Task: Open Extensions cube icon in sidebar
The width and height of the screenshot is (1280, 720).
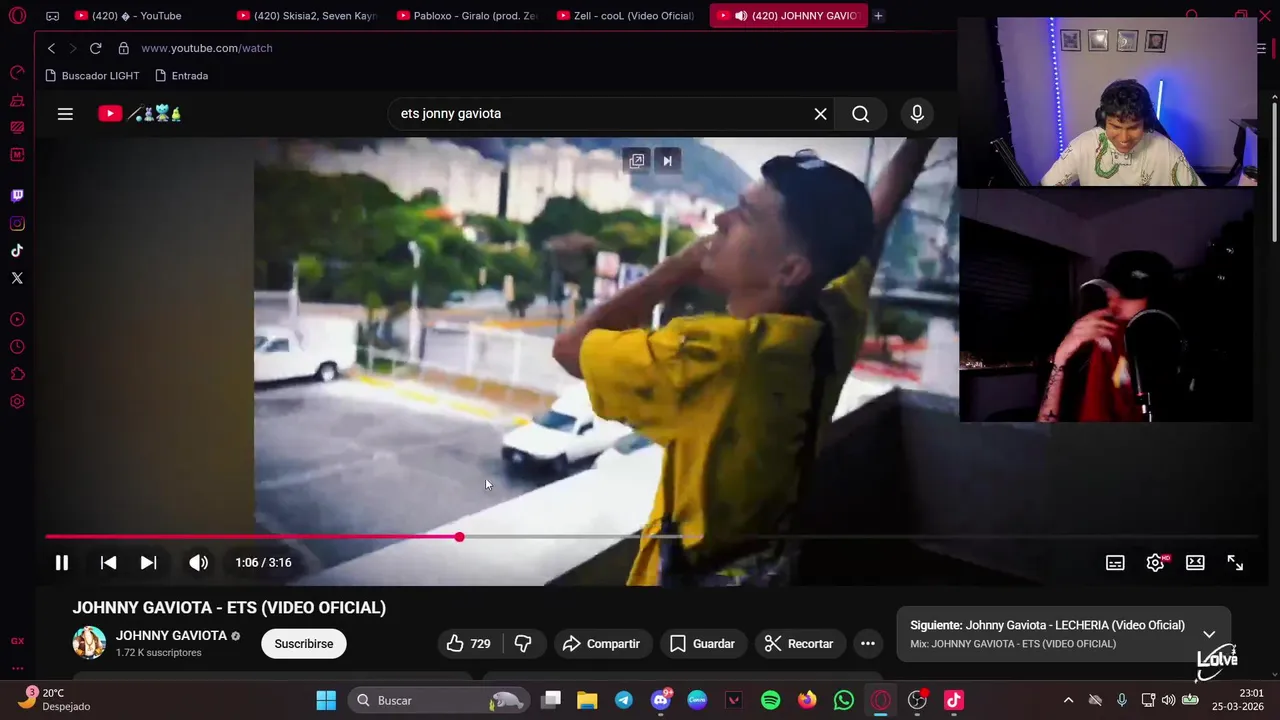Action: coord(17,374)
